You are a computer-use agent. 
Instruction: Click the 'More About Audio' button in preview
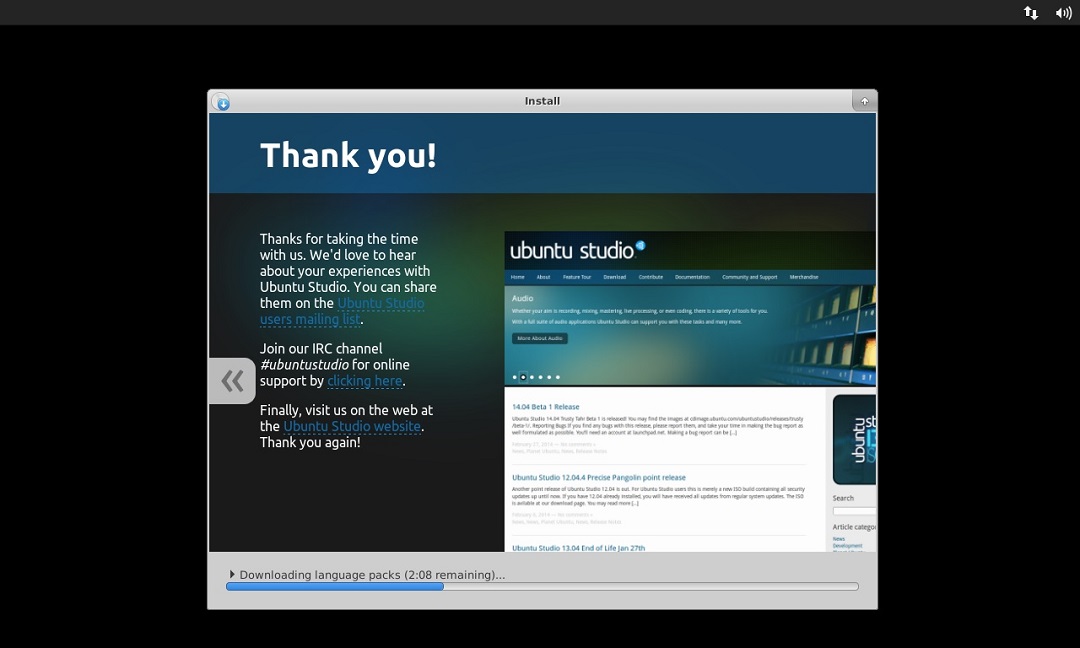(540, 338)
